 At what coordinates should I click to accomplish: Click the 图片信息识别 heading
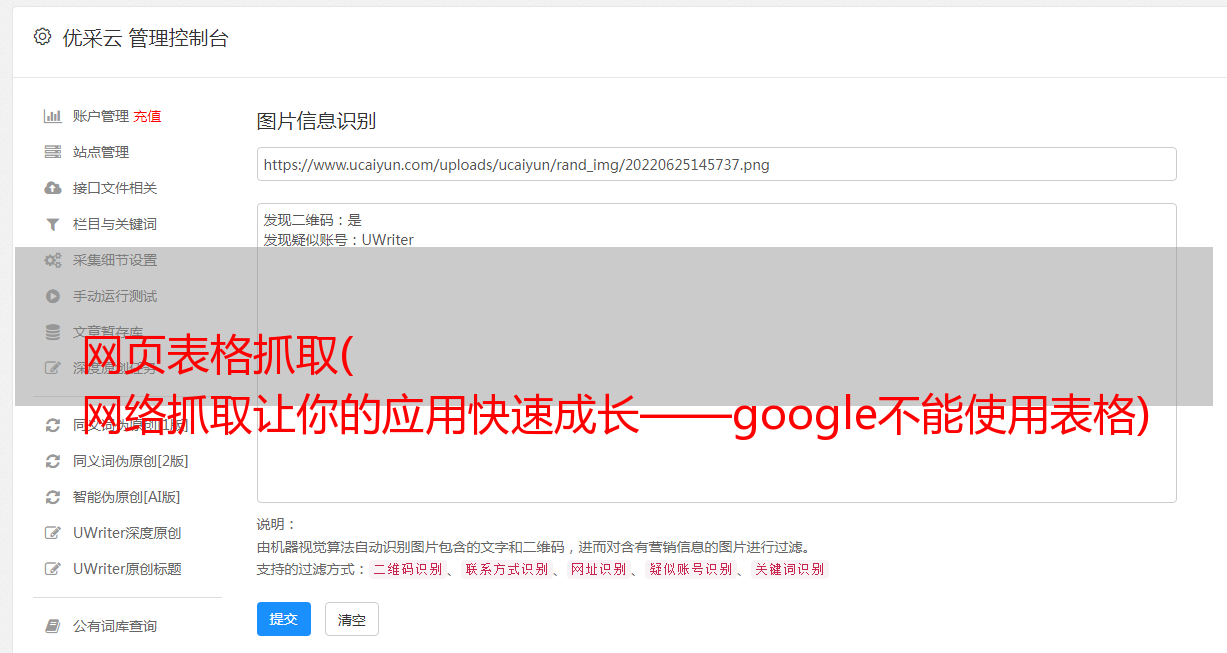pyautogui.click(x=316, y=121)
